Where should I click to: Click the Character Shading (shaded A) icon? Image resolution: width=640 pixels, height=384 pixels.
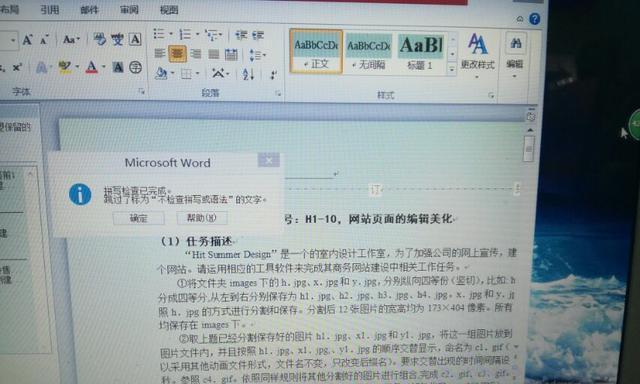(118, 67)
